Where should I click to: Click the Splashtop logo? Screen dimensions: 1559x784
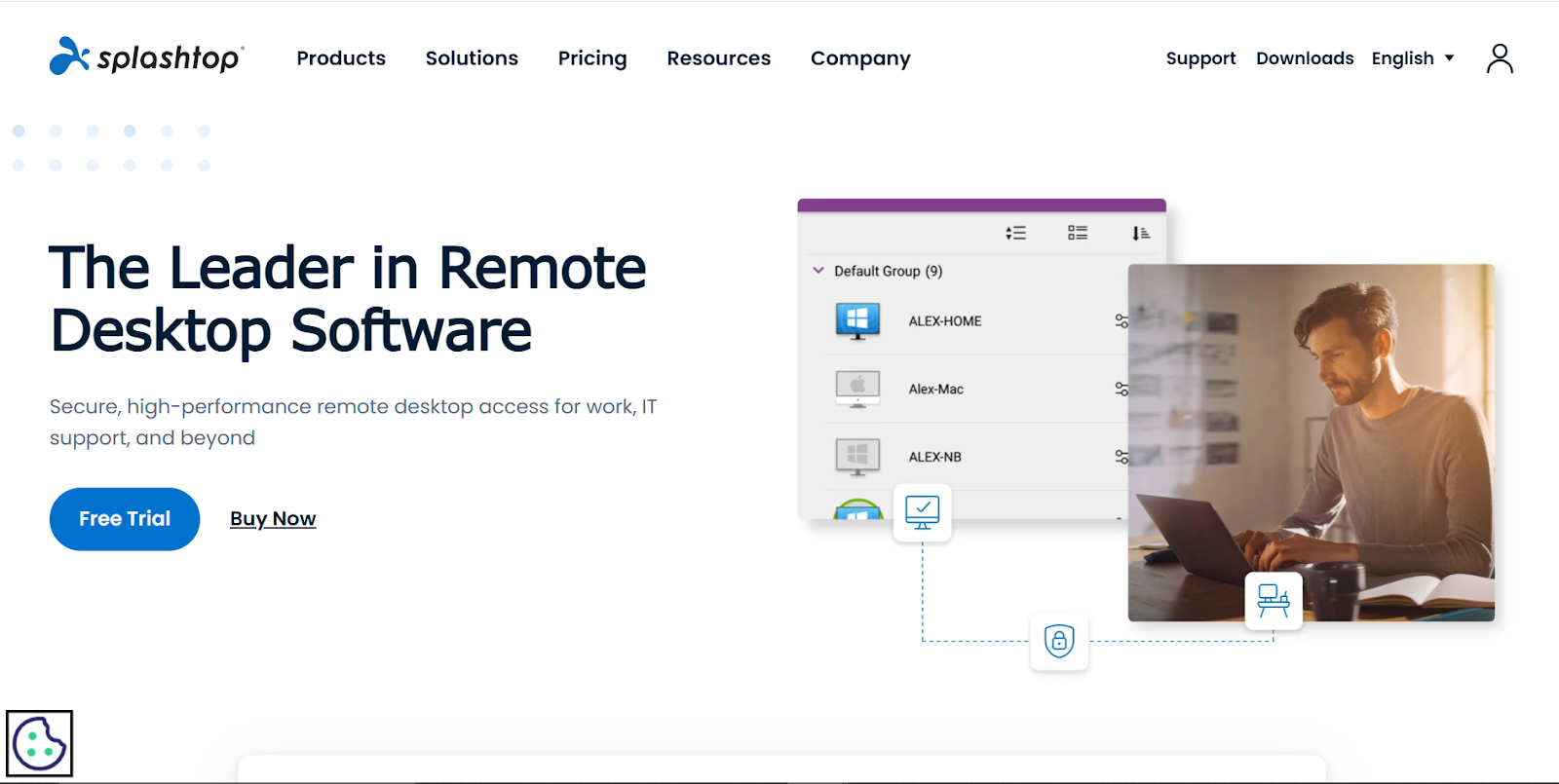146,57
